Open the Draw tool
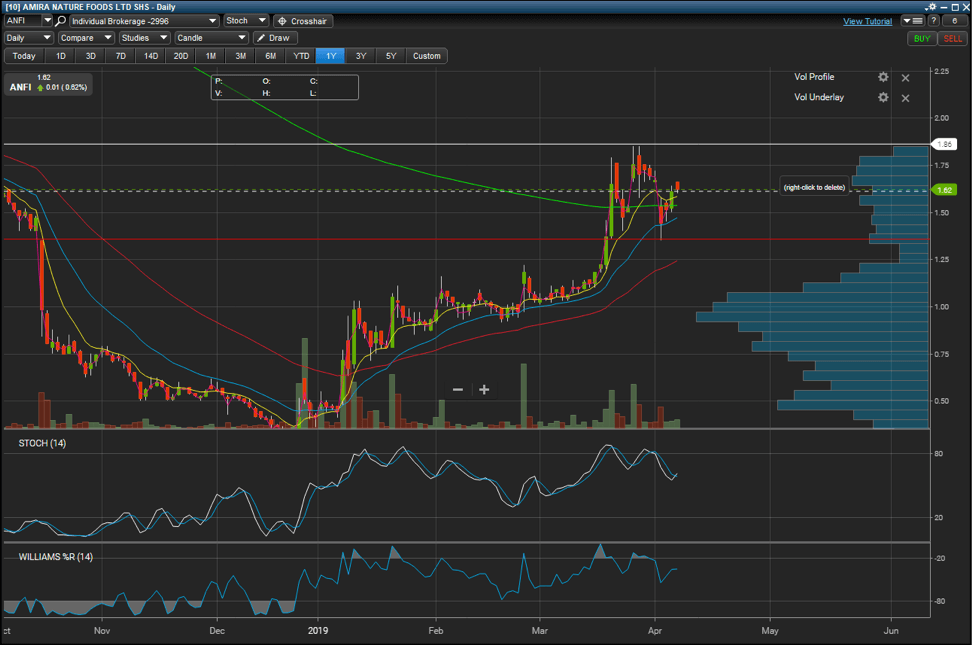The height and width of the screenshot is (645, 972). 275,38
